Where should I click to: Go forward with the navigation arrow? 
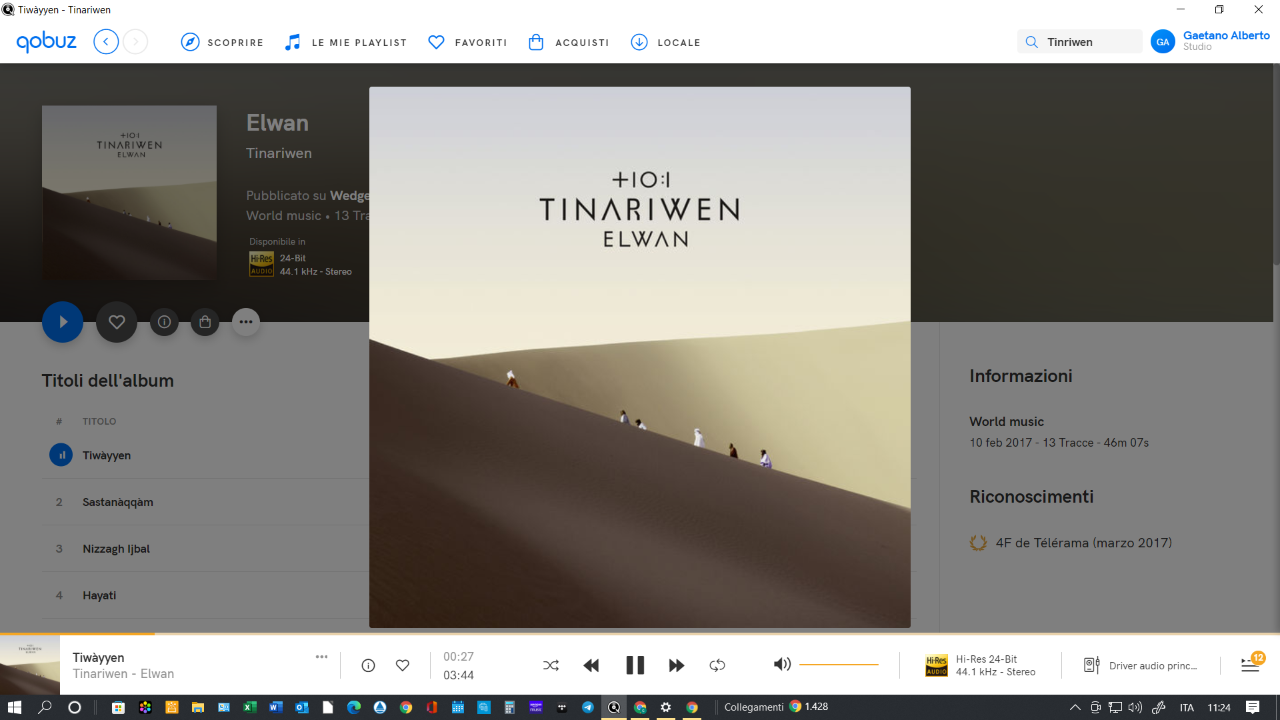[136, 42]
